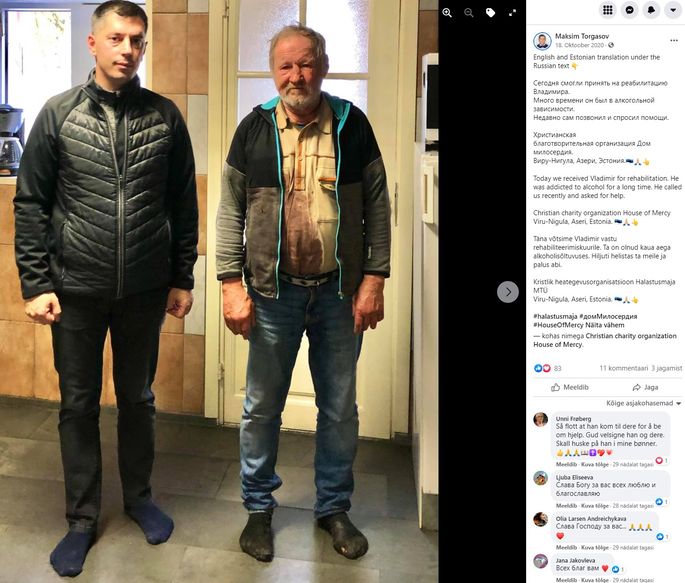Image resolution: width=685 pixels, height=583 pixels.
Task: Click the zoom in magnifier icon
Action: pos(447,13)
